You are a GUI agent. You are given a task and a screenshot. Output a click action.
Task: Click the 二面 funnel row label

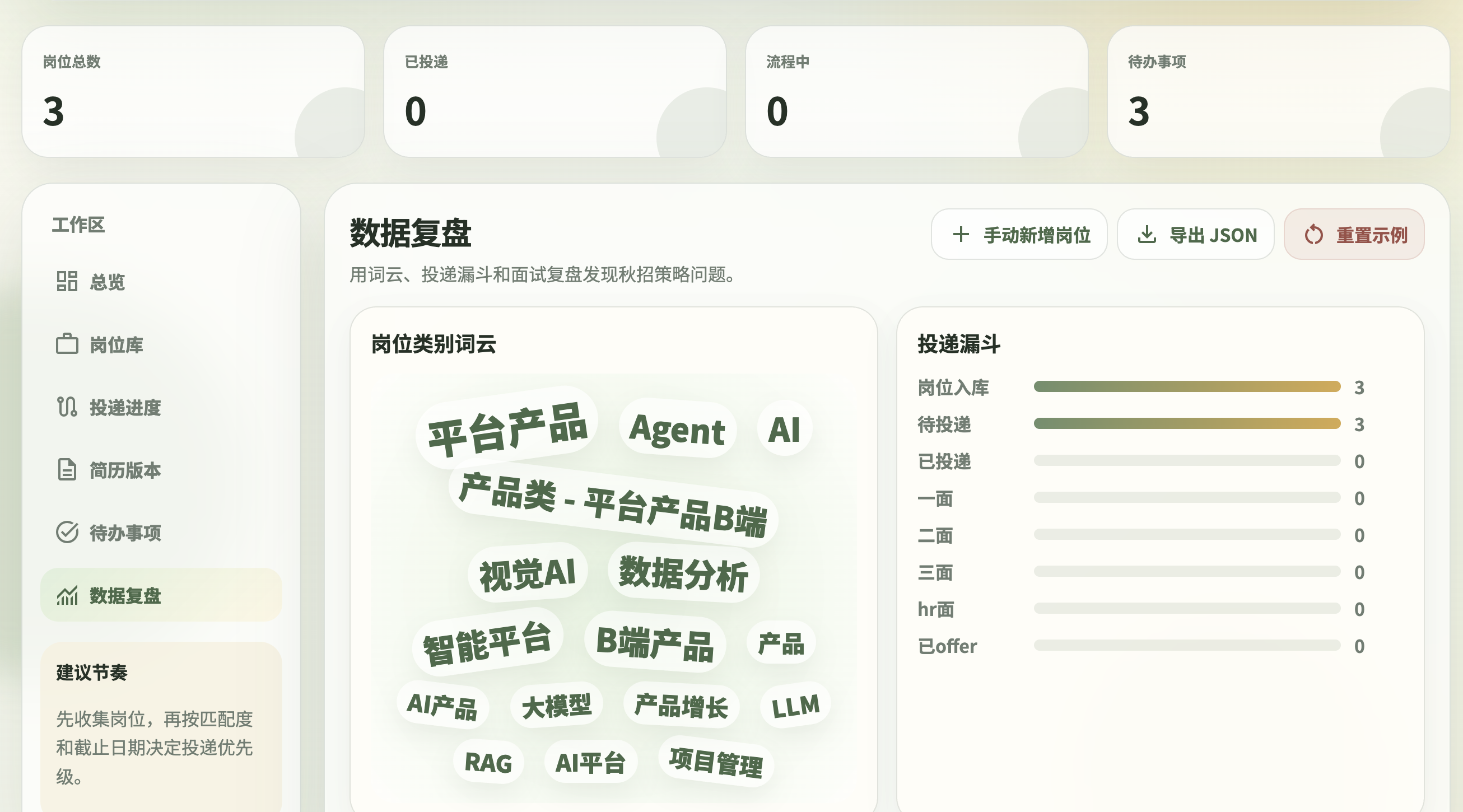pyautogui.click(x=935, y=535)
